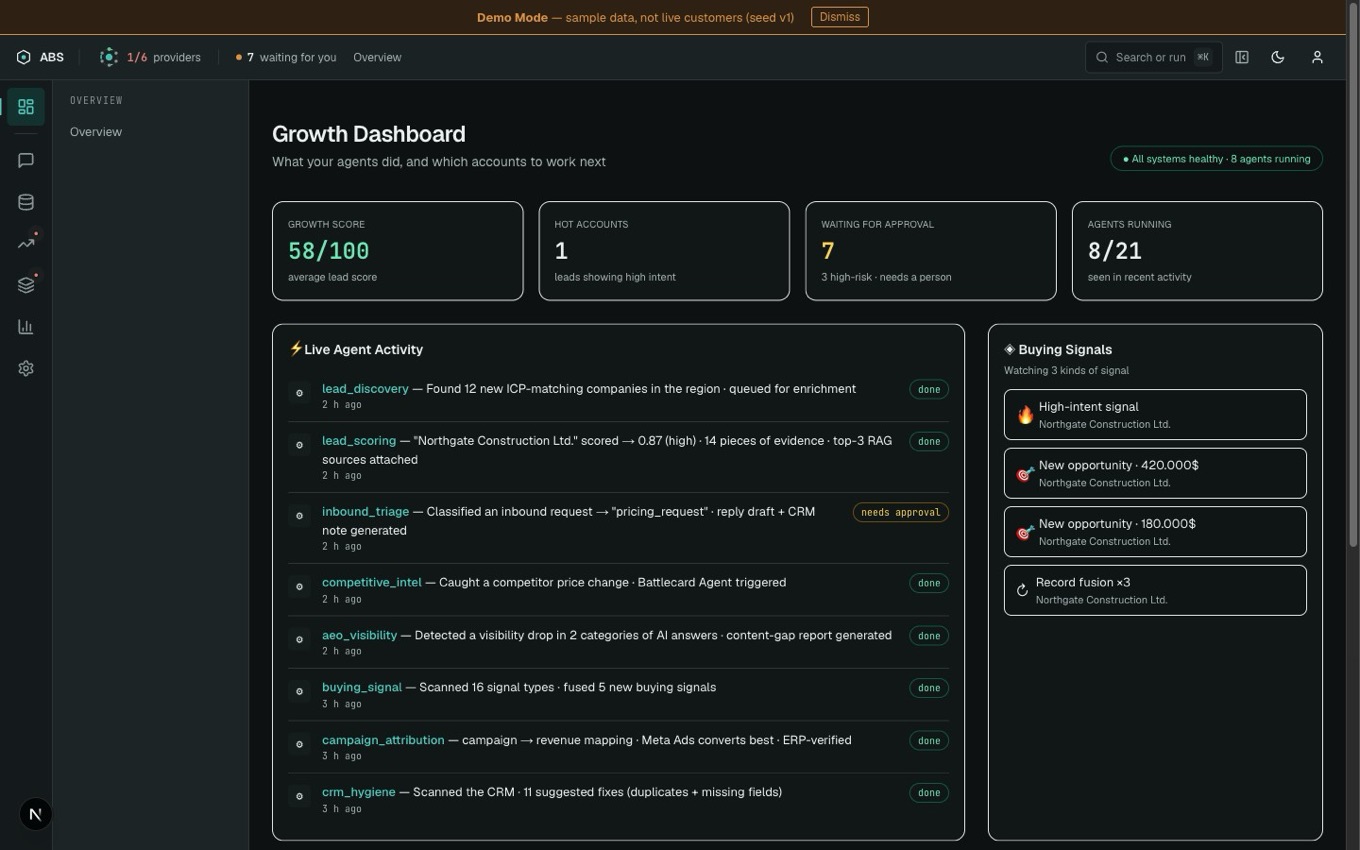Open the New opportunity 420.000$ card
The width and height of the screenshot is (1360, 850).
(1155, 473)
